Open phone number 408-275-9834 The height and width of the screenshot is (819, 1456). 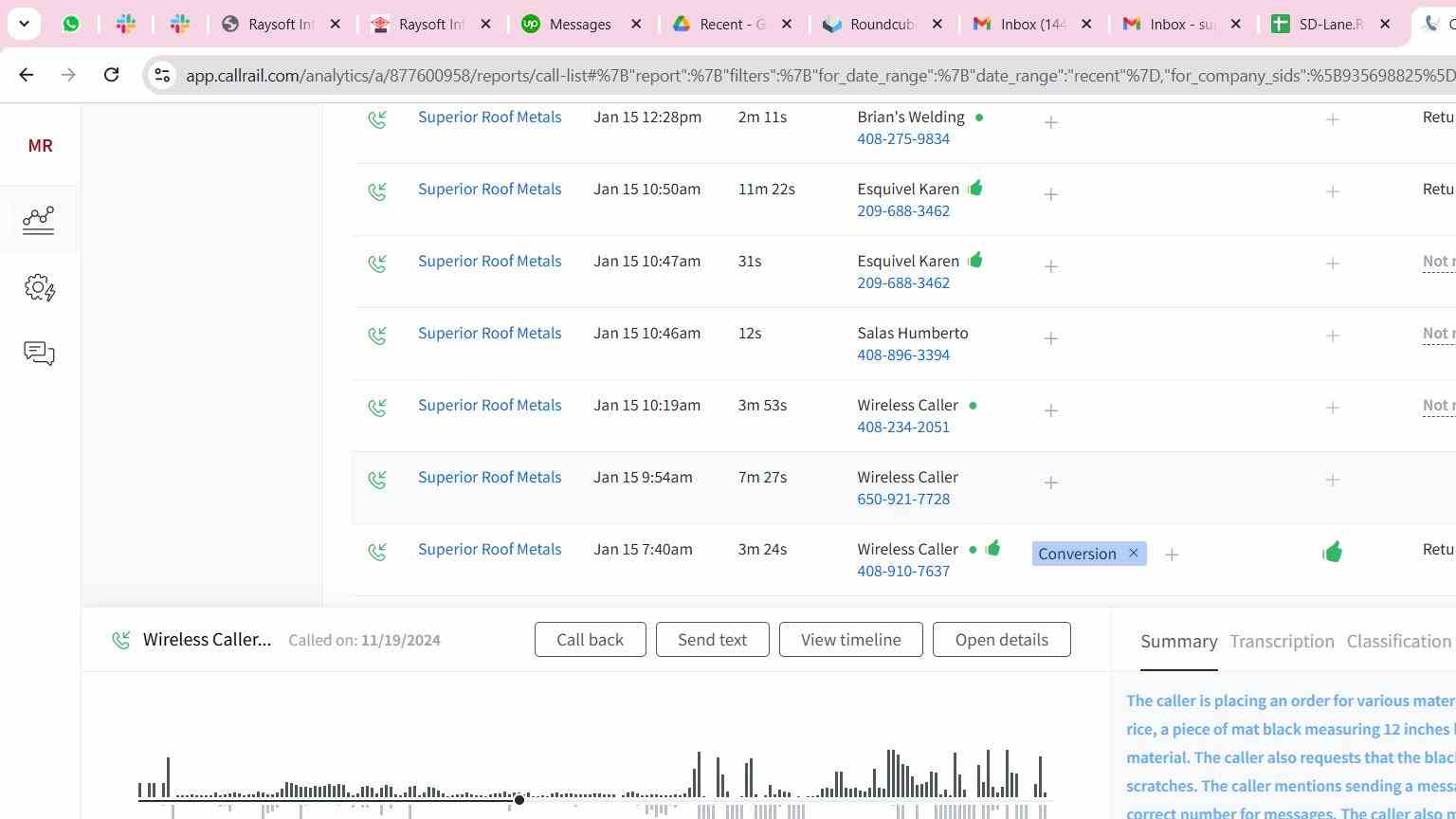point(903,139)
